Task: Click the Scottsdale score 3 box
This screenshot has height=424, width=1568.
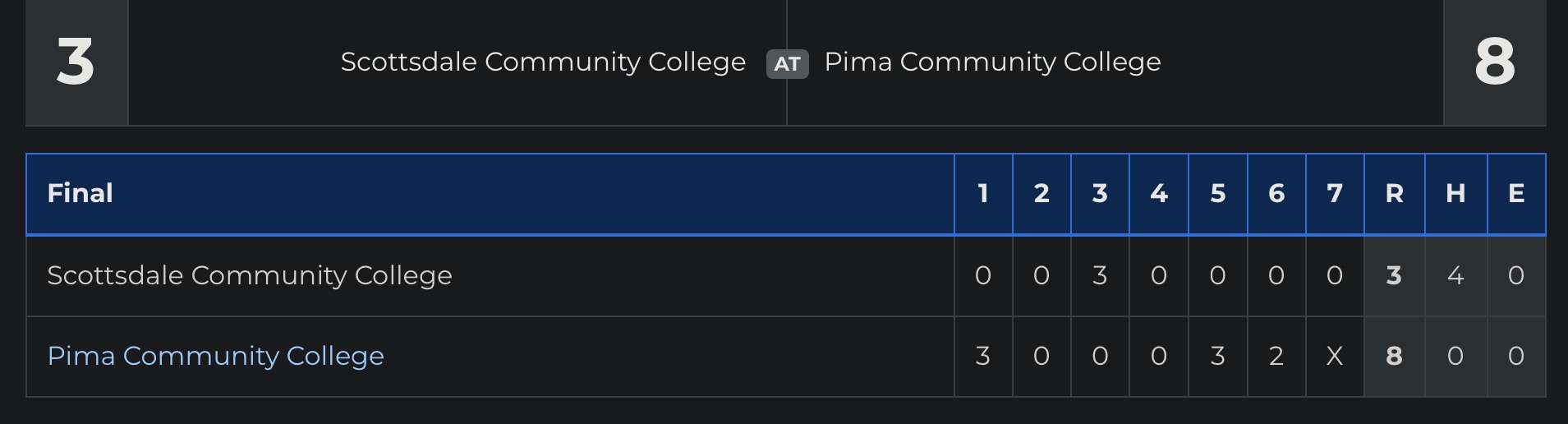Action: tap(76, 62)
